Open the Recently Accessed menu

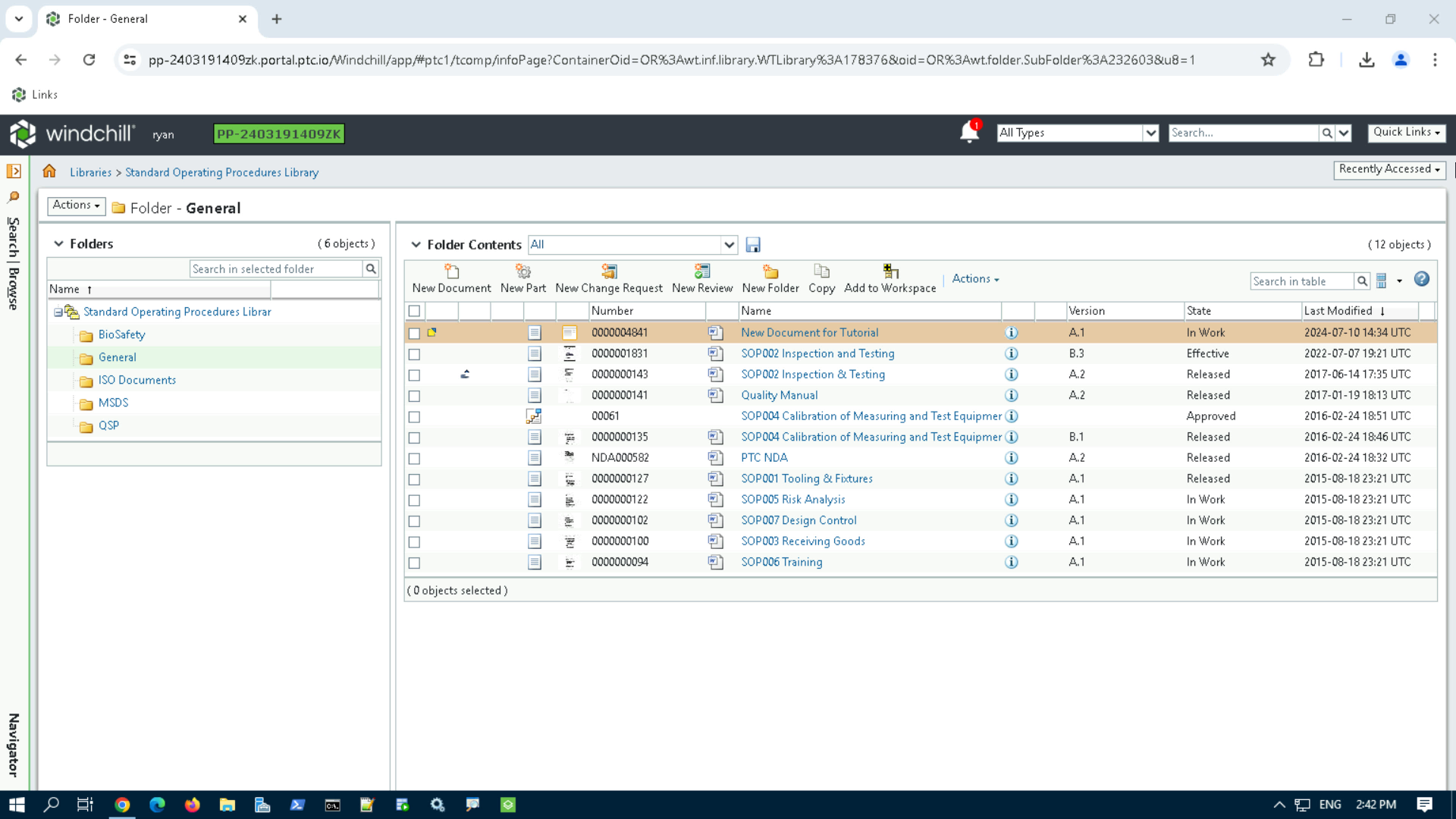1390,169
